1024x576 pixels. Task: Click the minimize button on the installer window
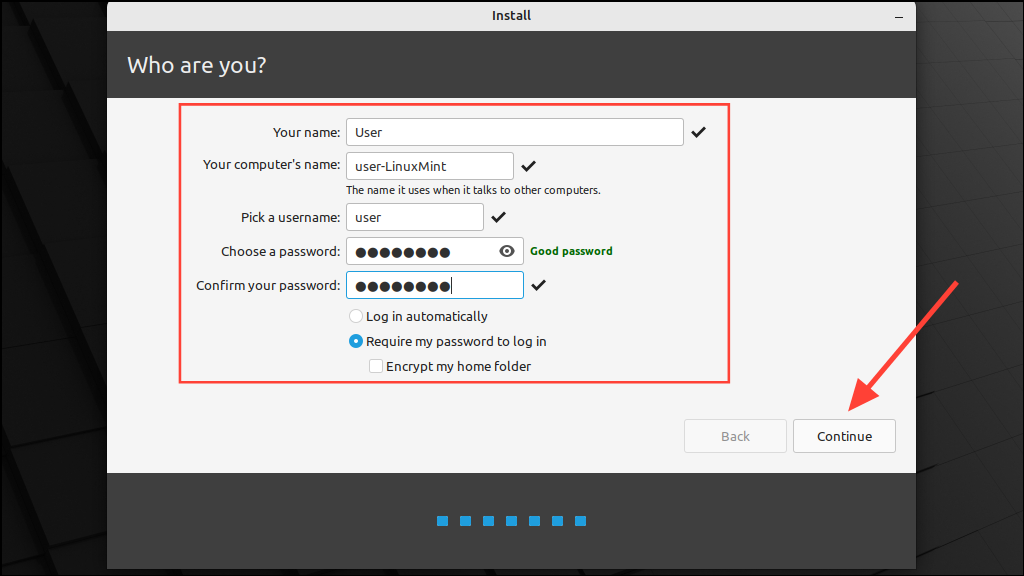coord(899,15)
